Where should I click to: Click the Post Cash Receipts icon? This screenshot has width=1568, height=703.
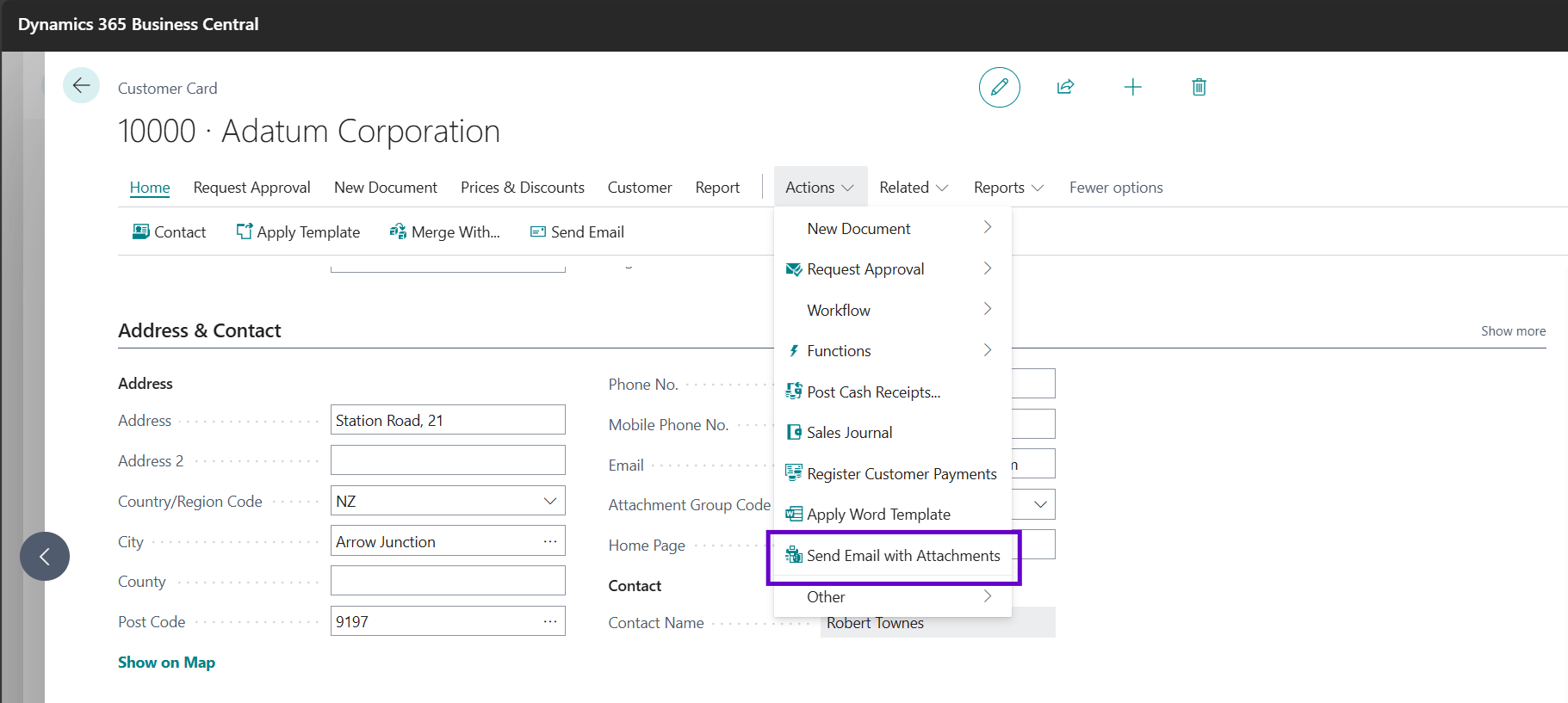793,392
